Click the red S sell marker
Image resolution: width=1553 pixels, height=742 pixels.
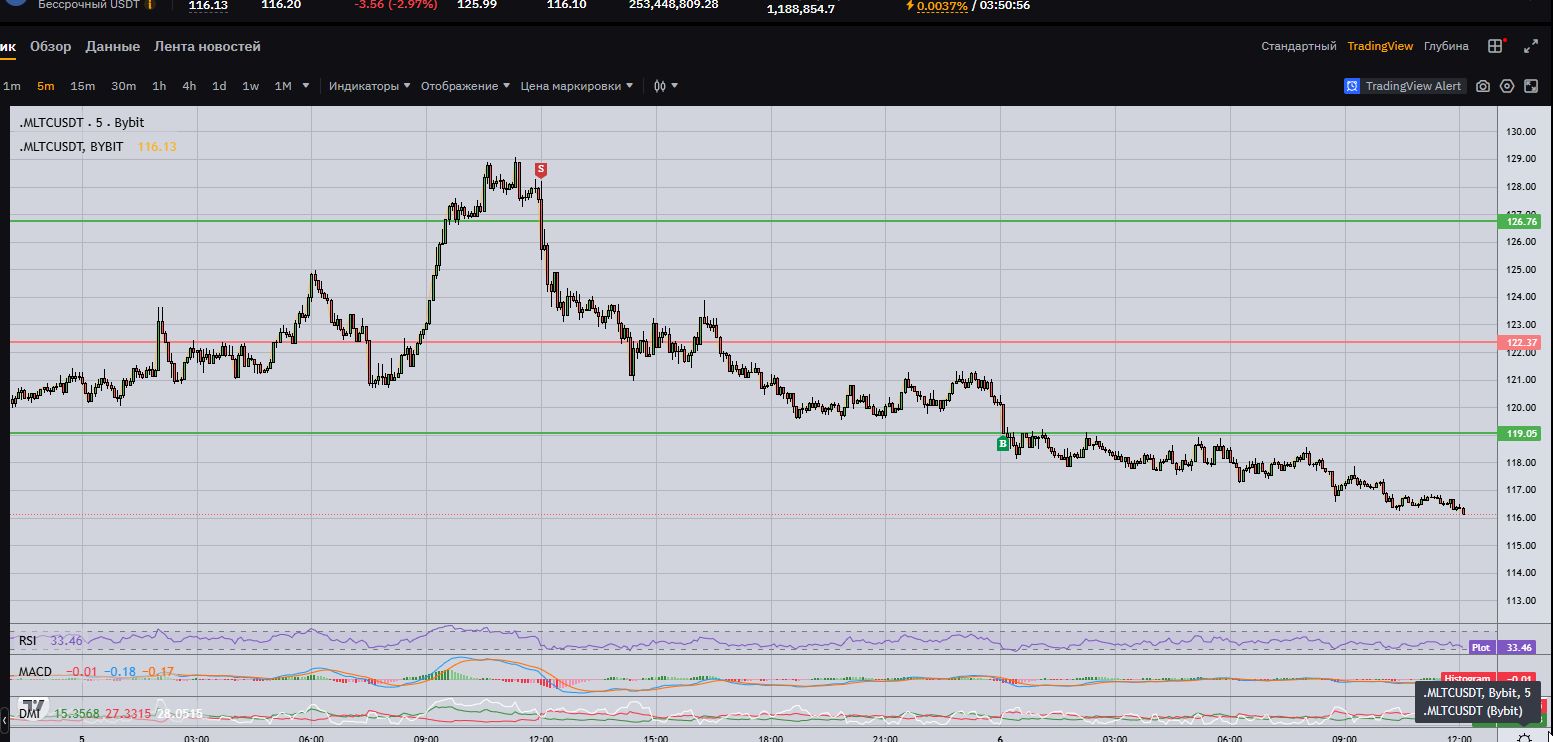540,170
